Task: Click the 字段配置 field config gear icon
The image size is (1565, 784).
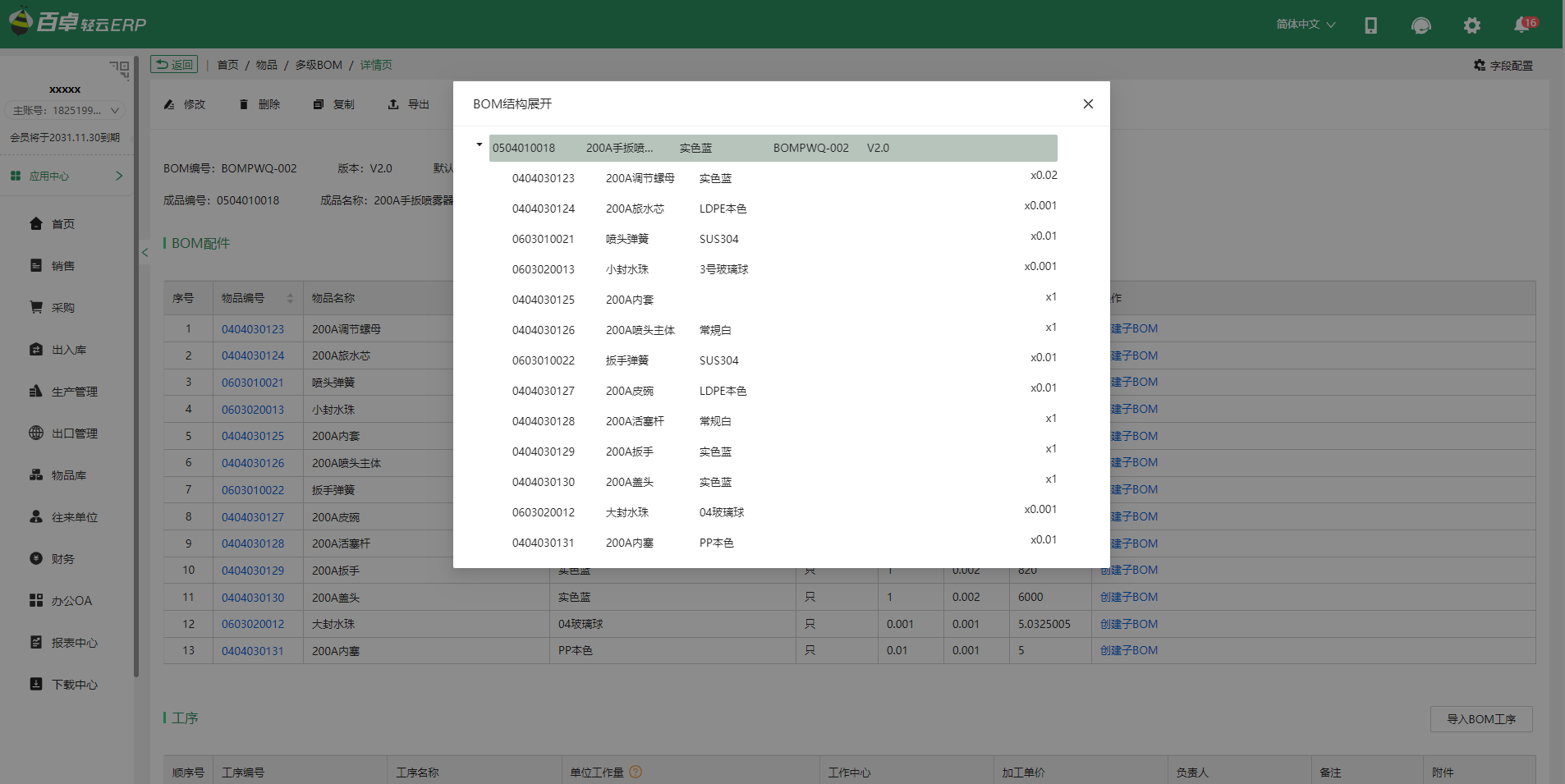Action: point(1480,65)
